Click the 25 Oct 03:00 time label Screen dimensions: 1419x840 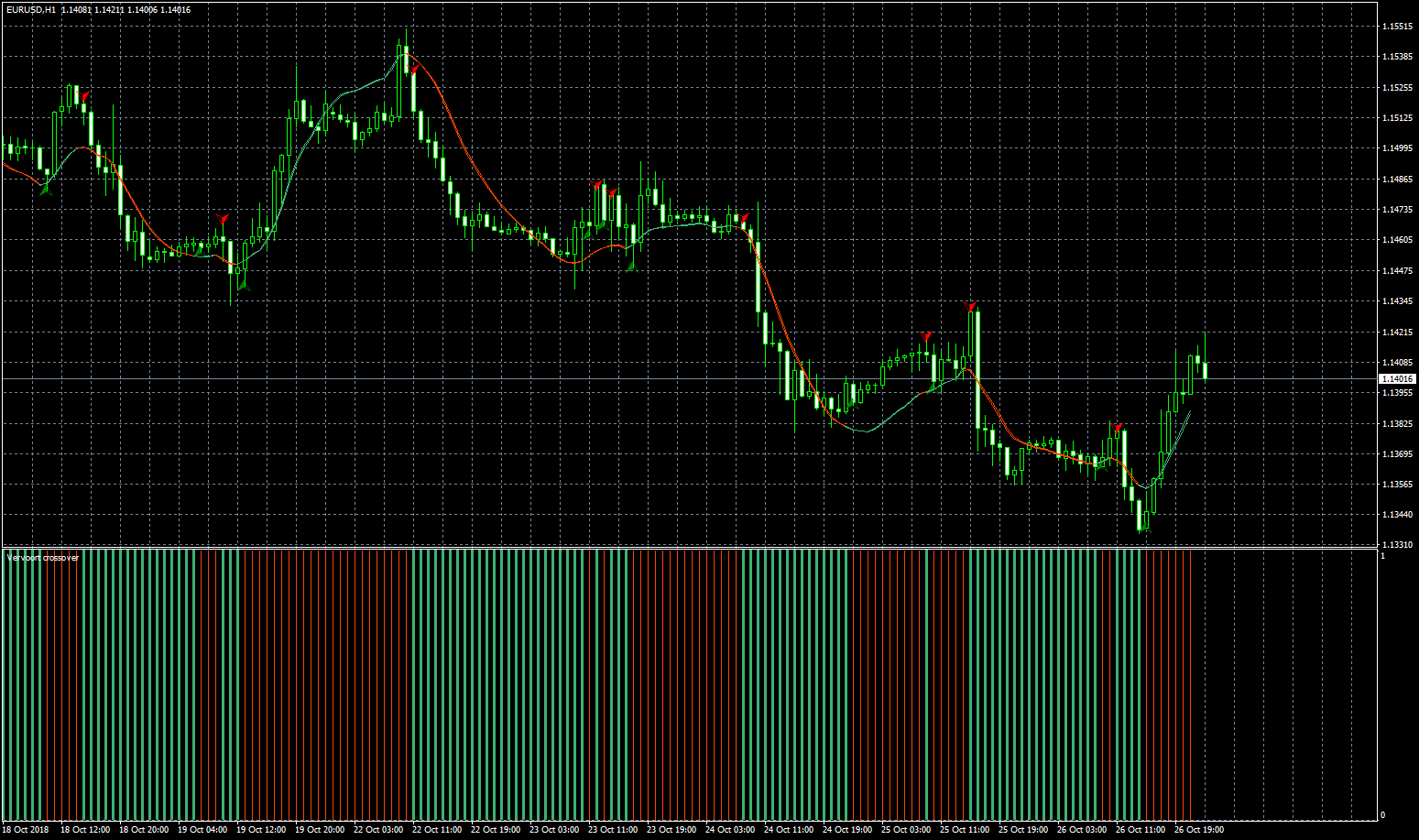(906, 830)
